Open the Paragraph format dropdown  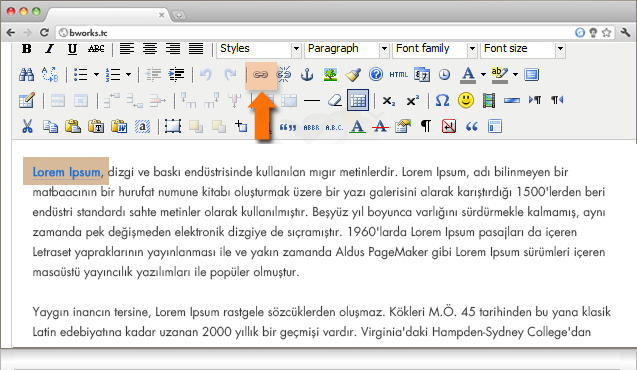pos(347,49)
